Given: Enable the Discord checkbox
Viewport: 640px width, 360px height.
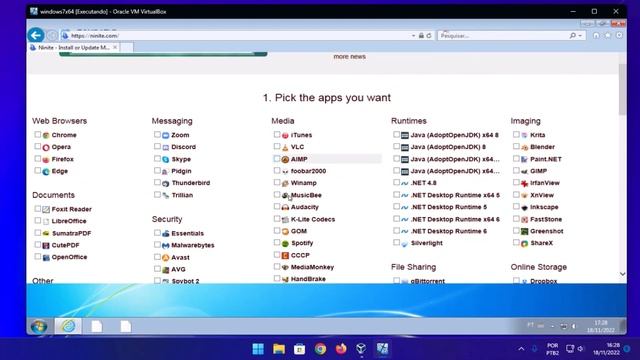Looking at the screenshot, I should (157, 146).
